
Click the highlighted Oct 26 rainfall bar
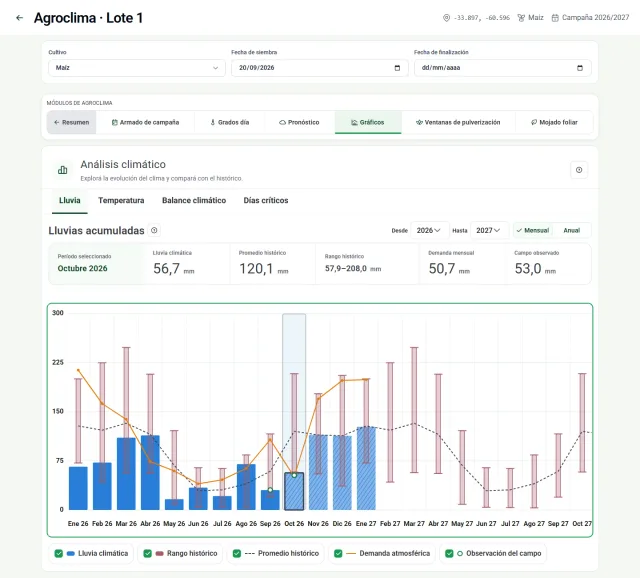click(294, 491)
